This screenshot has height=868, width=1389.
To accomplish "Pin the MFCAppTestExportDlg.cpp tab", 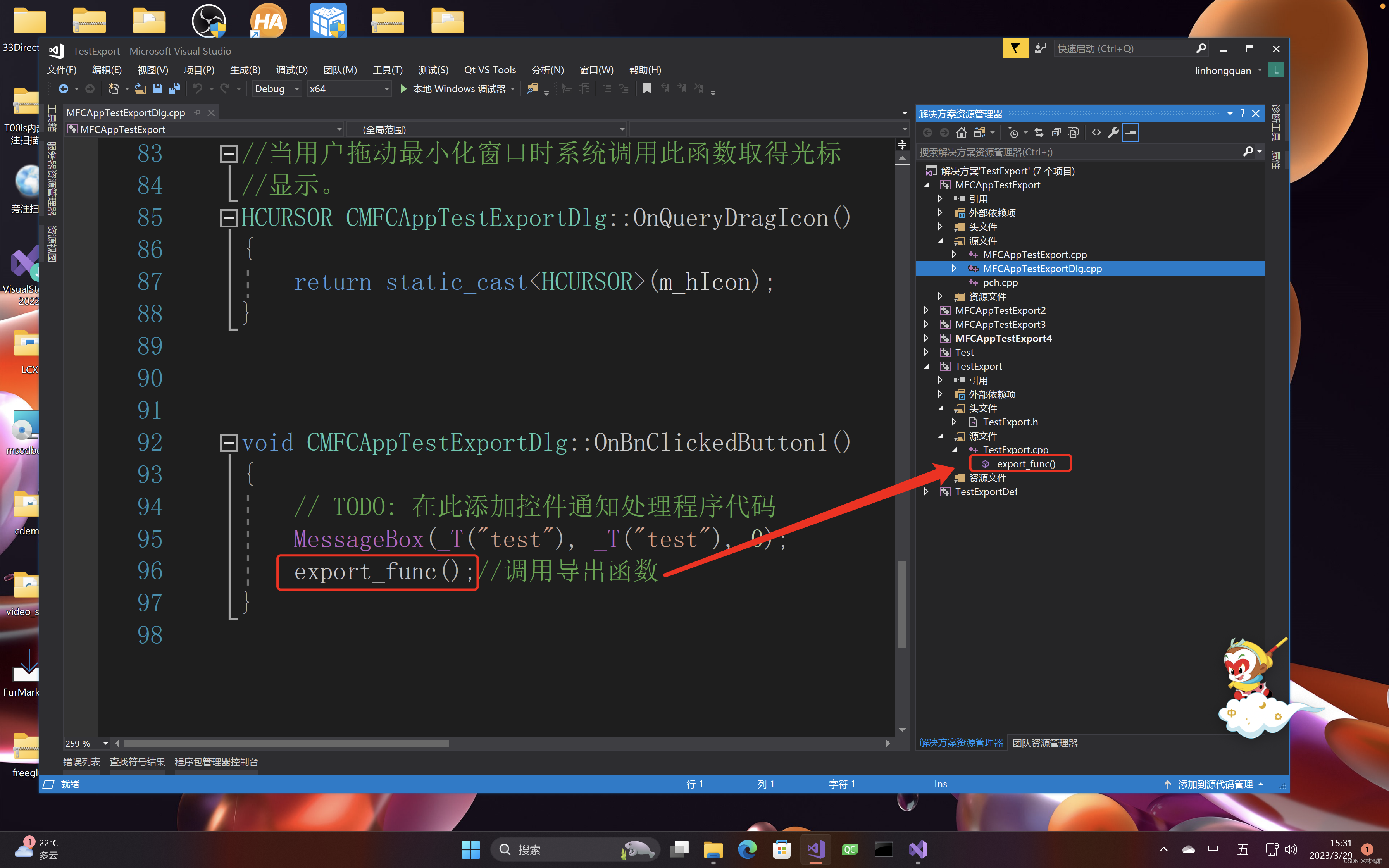I will point(197,112).
